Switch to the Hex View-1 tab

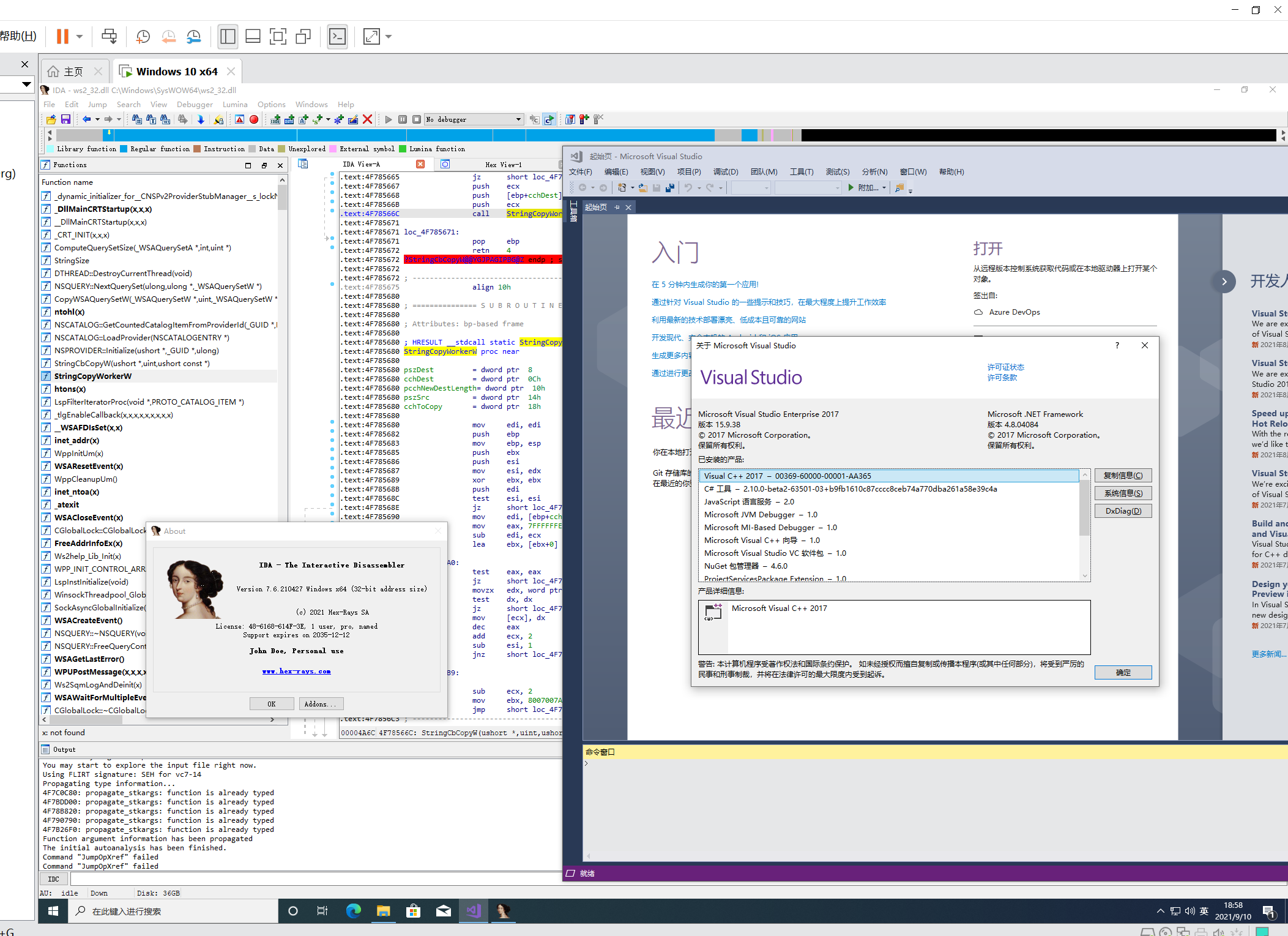(x=503, y=164)
